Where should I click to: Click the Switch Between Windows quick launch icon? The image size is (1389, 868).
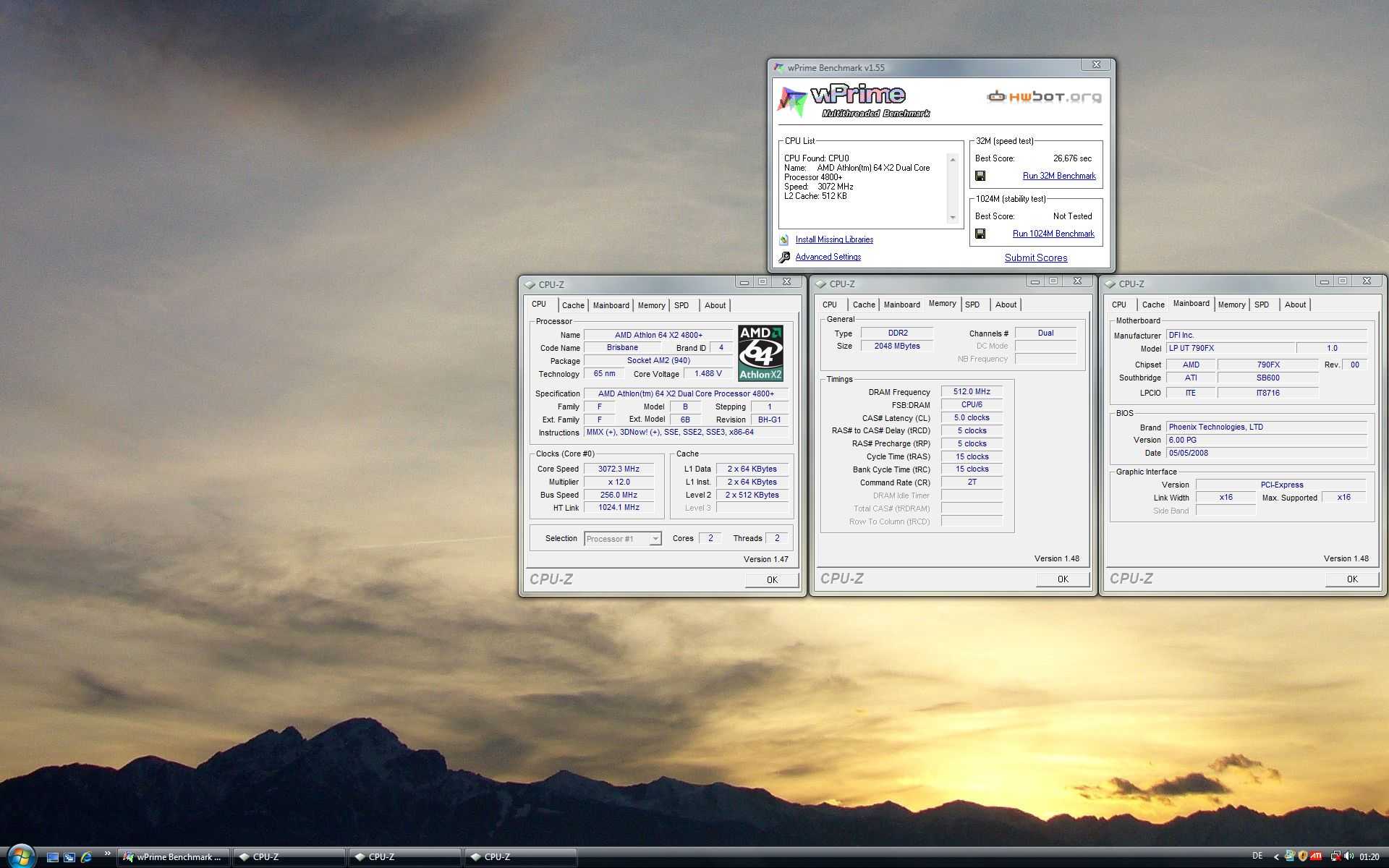pos(69,857)
